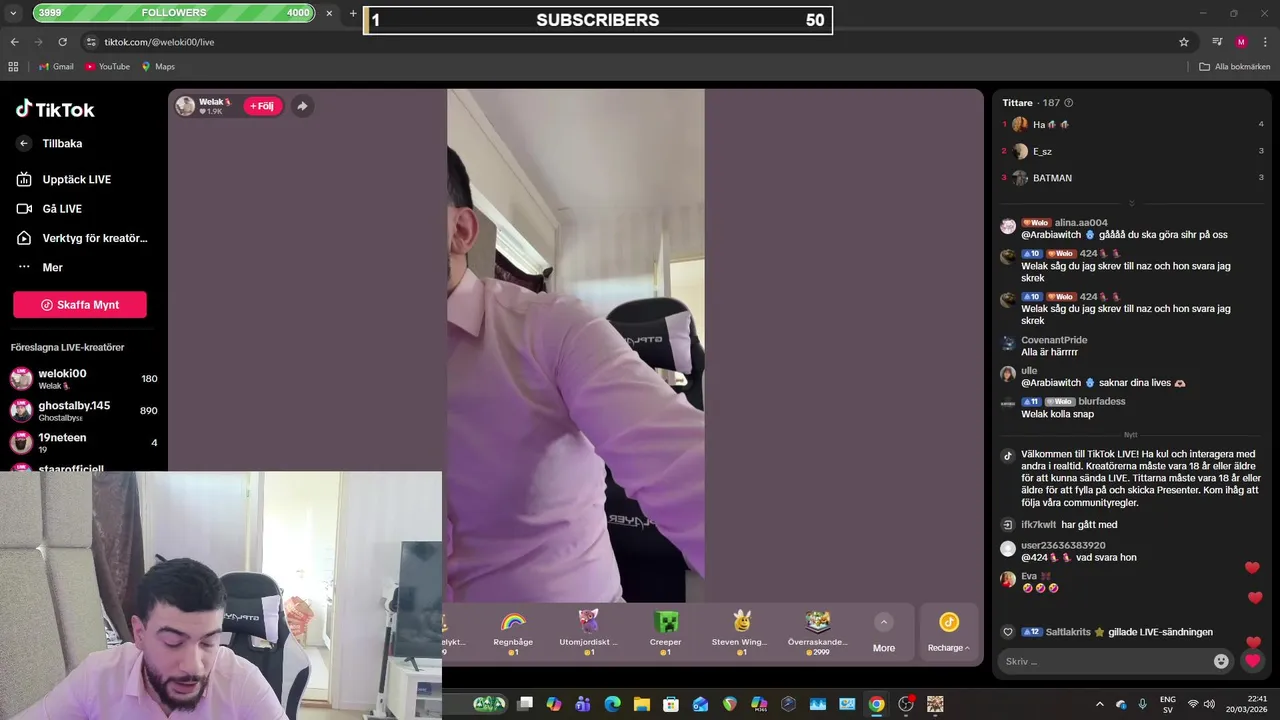The height and width of the screenshot is (720, 1280).
Task: Open File Explorer from taskbar
Action: tap(641, 704)
